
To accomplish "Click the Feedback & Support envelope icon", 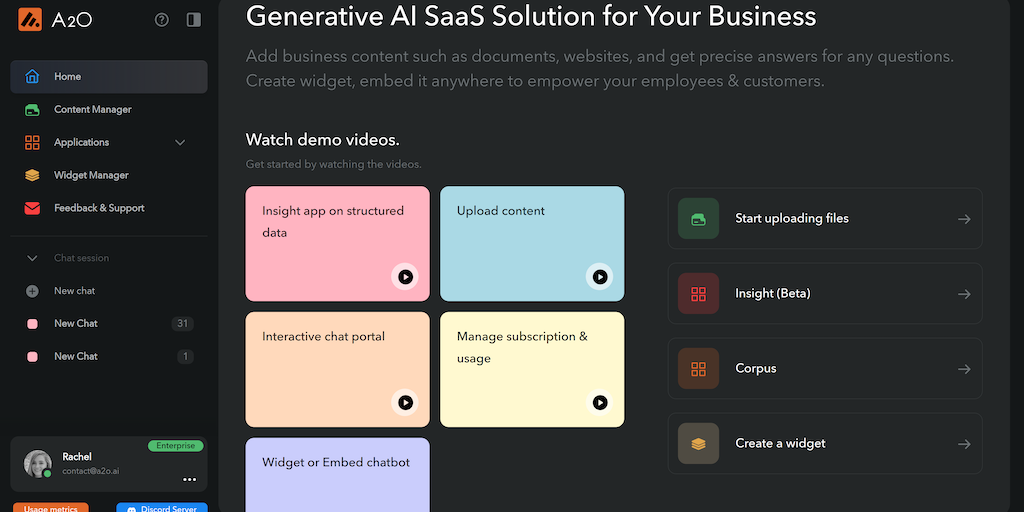I will (x=33, y=208).
